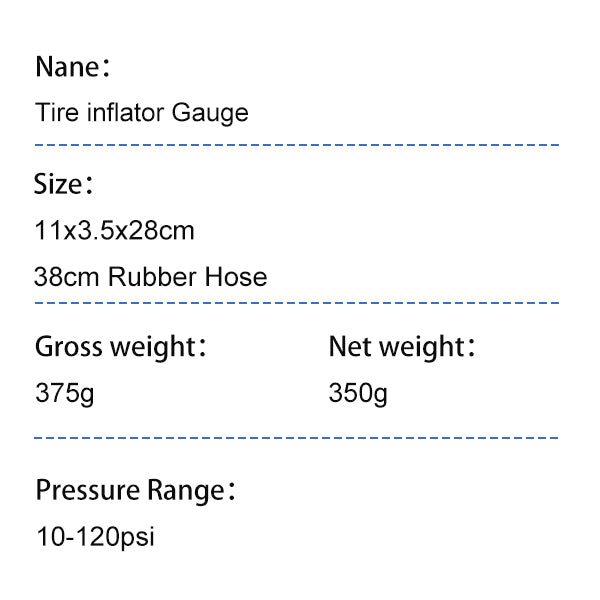Click the word 'inflator' in product name
600x600 pixels.
click(126, 112)
